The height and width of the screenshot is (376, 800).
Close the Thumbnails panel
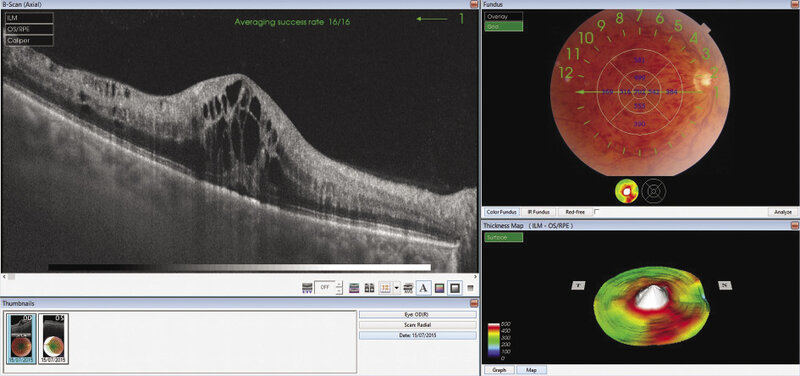[x=473, y=303]
